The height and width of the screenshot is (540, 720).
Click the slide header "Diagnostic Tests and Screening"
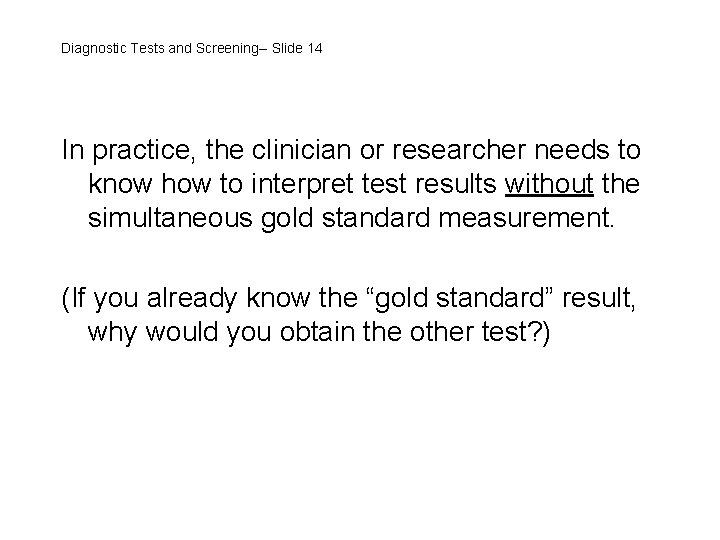coord(160,49)
